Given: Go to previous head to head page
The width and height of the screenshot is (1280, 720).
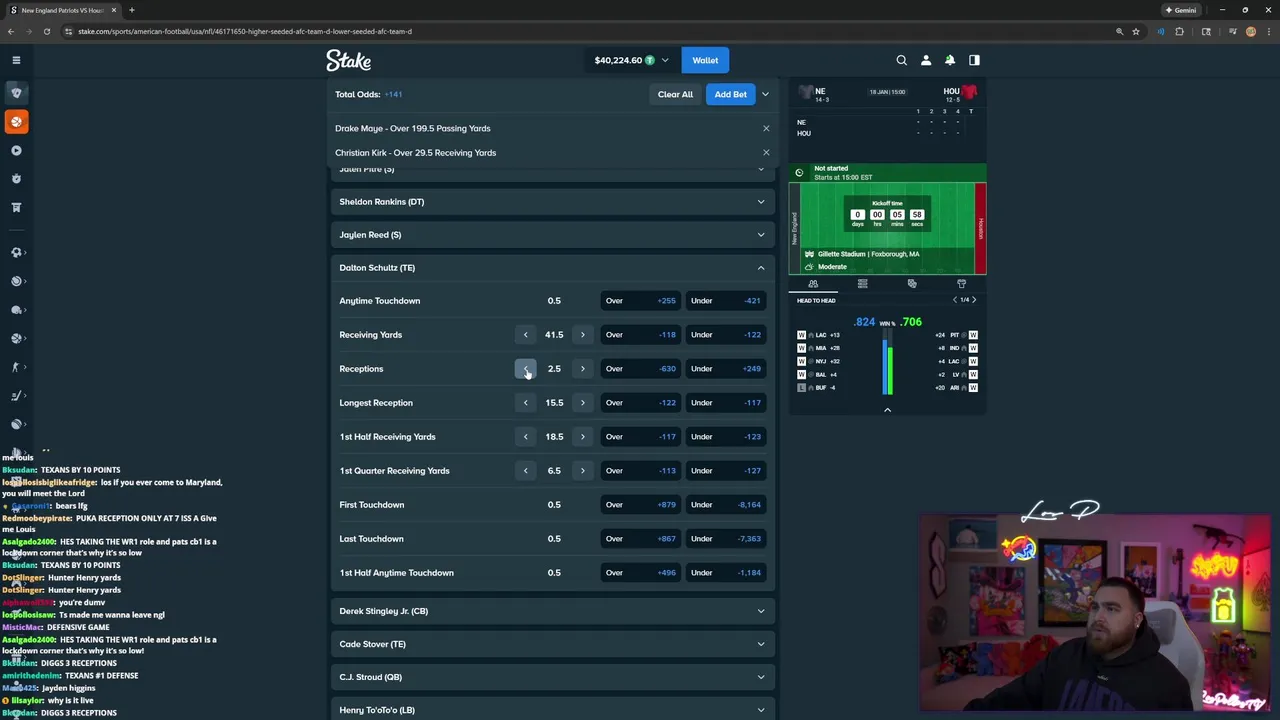Looking at the screenshot, I should point(954,300).
